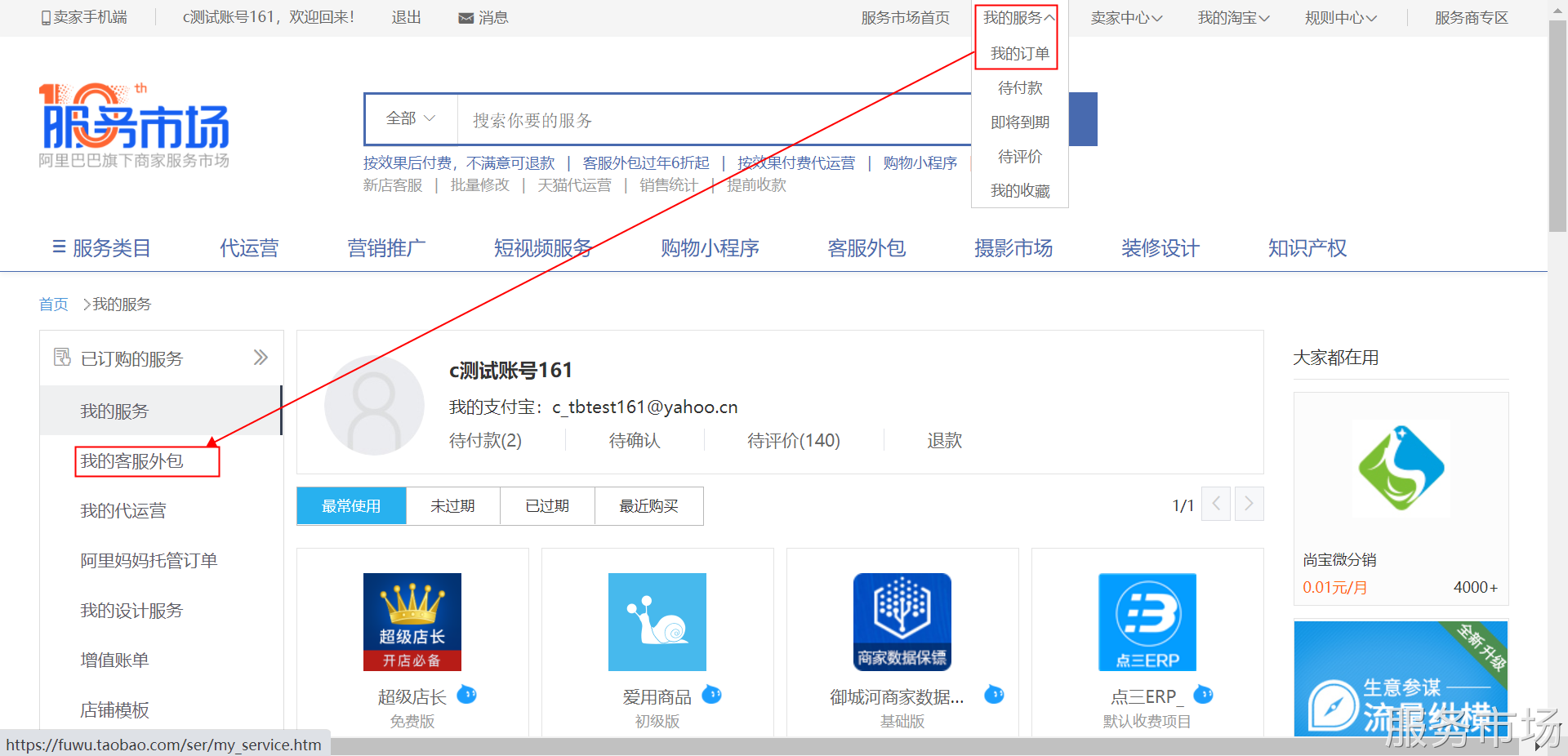
Task: Select 我的服务 in sidebar
Action: click(160, 411)
